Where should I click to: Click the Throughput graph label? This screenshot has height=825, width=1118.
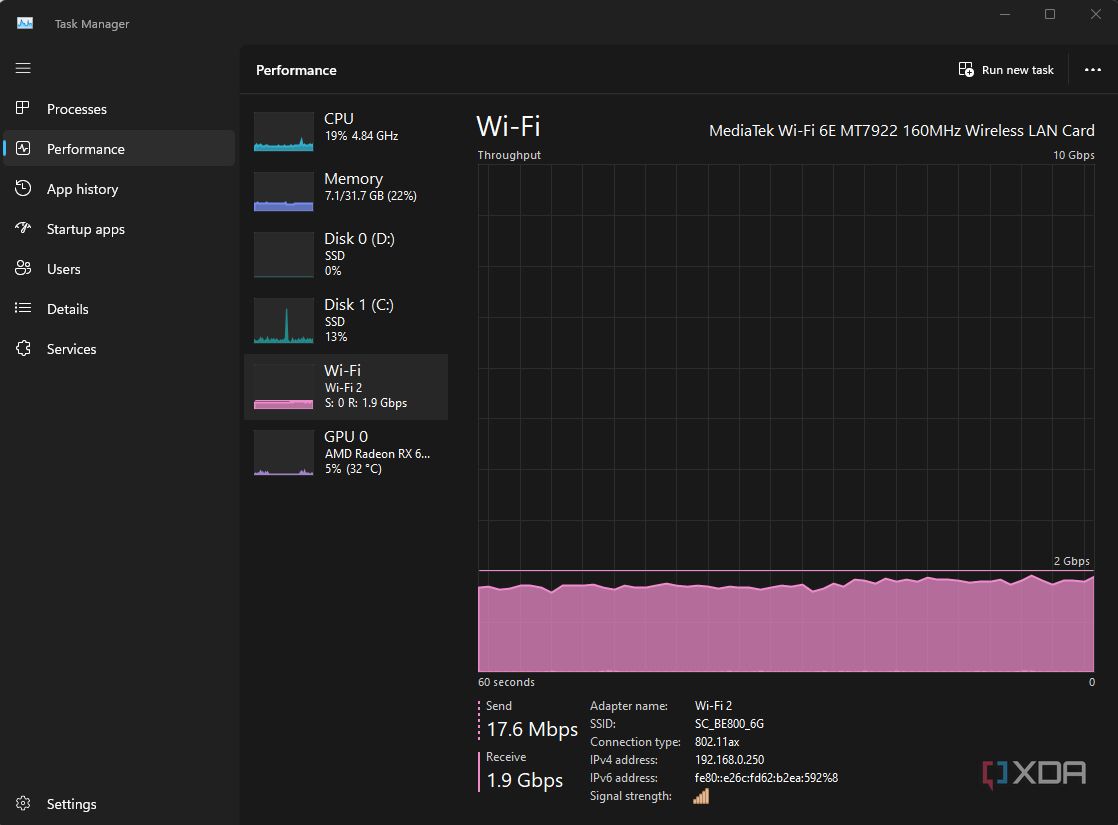(x=509, y=155)
